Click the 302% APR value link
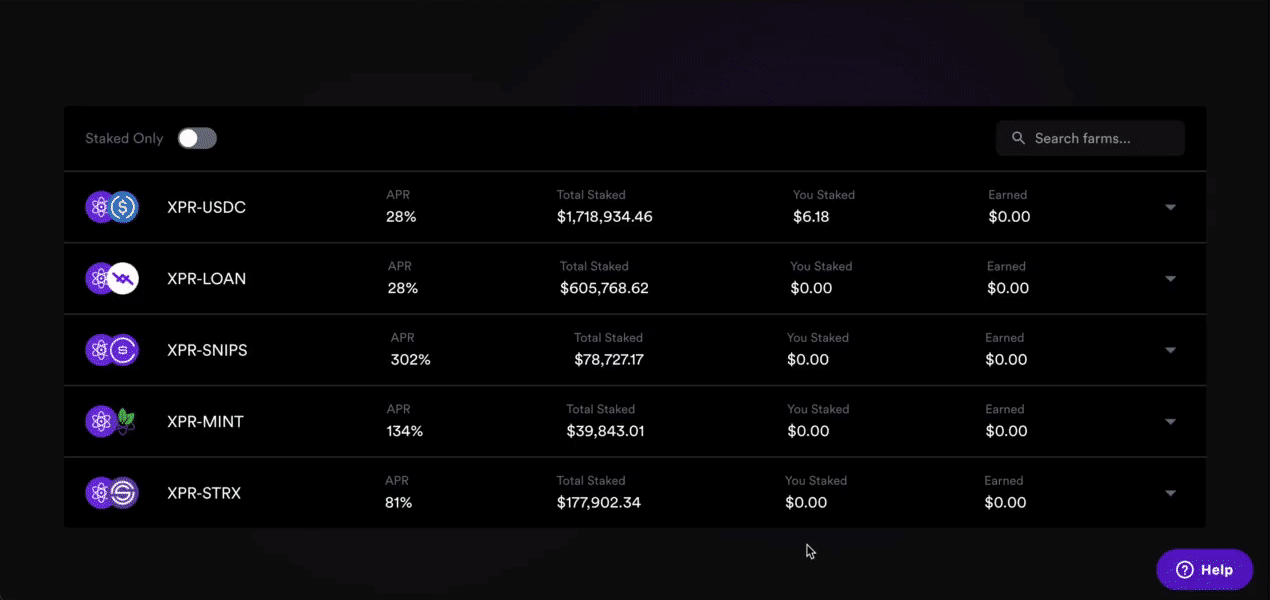The image size is (1270, 600). click(x=412, y=359)
